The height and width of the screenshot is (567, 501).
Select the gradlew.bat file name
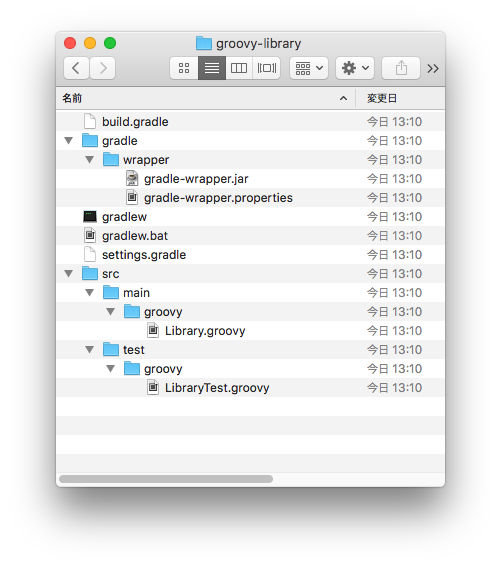(135, 236)
